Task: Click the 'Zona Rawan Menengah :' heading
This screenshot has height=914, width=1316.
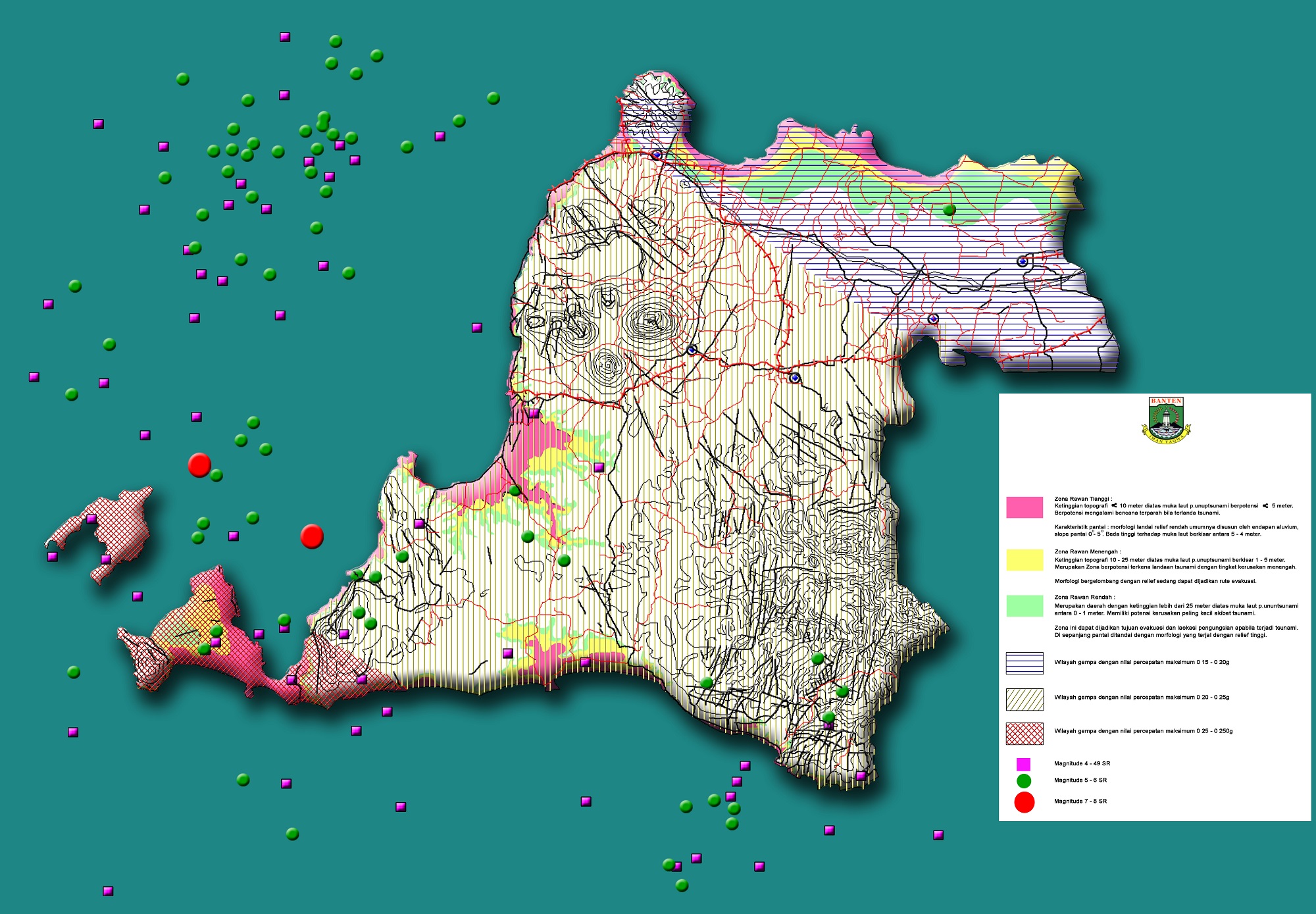Action: point(1087,551)
